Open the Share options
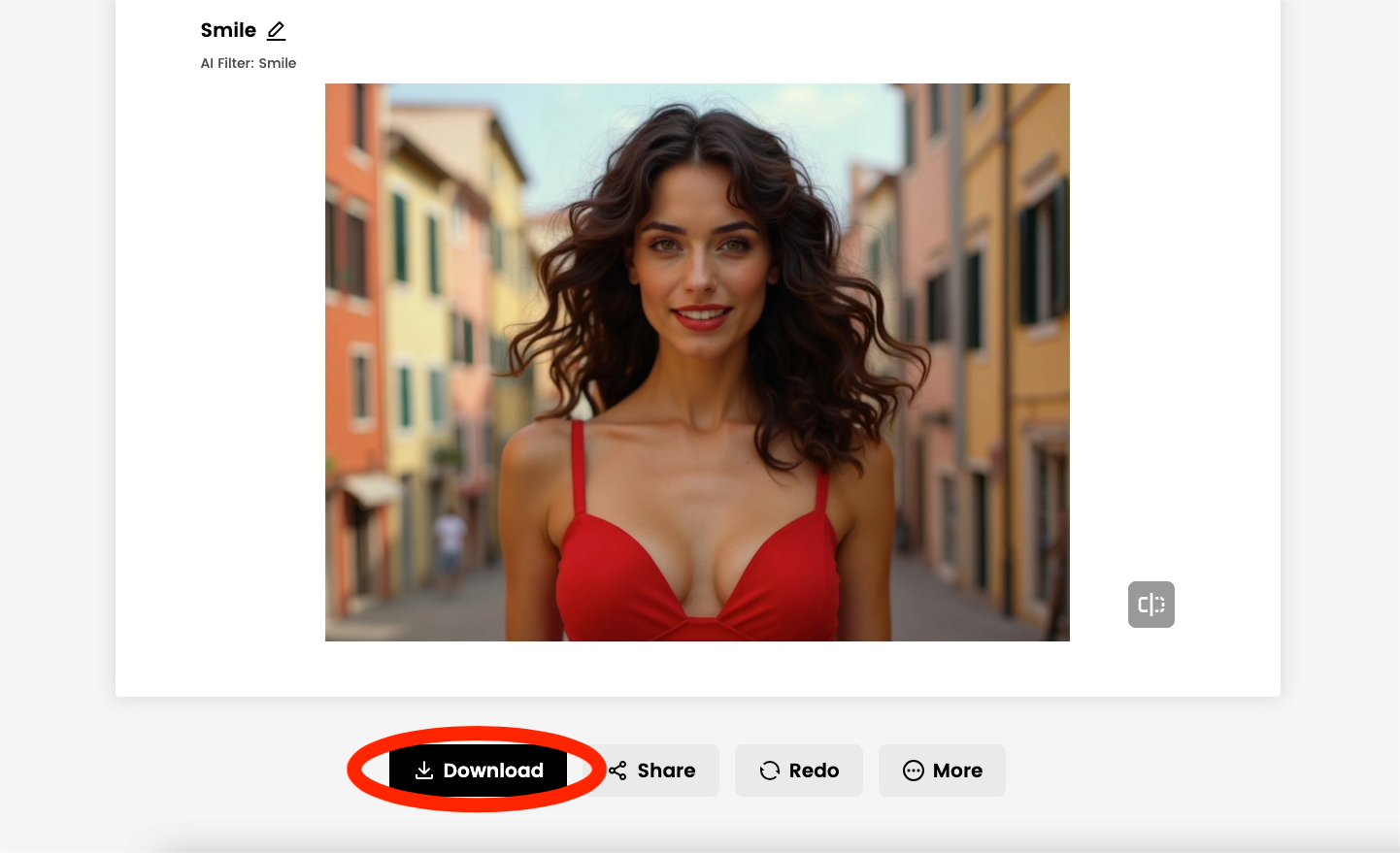The image size is (1400, 853). (655, 771)
